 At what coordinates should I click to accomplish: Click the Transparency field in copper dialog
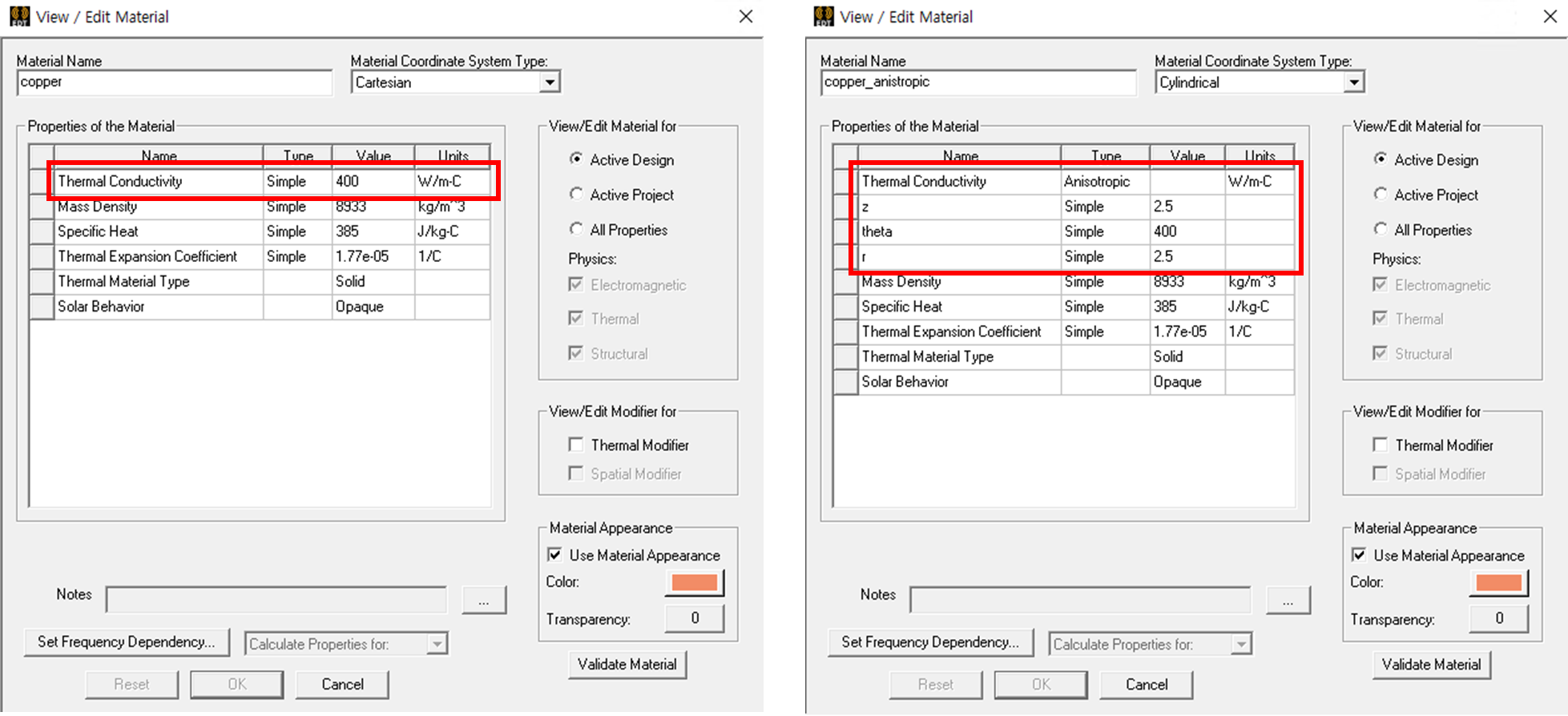pyautogui.click(x=694, y=618)
